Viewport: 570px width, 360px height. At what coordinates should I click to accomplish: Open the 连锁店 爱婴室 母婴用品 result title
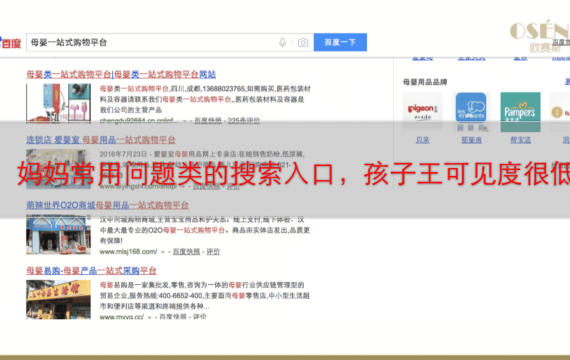(101, 140)
